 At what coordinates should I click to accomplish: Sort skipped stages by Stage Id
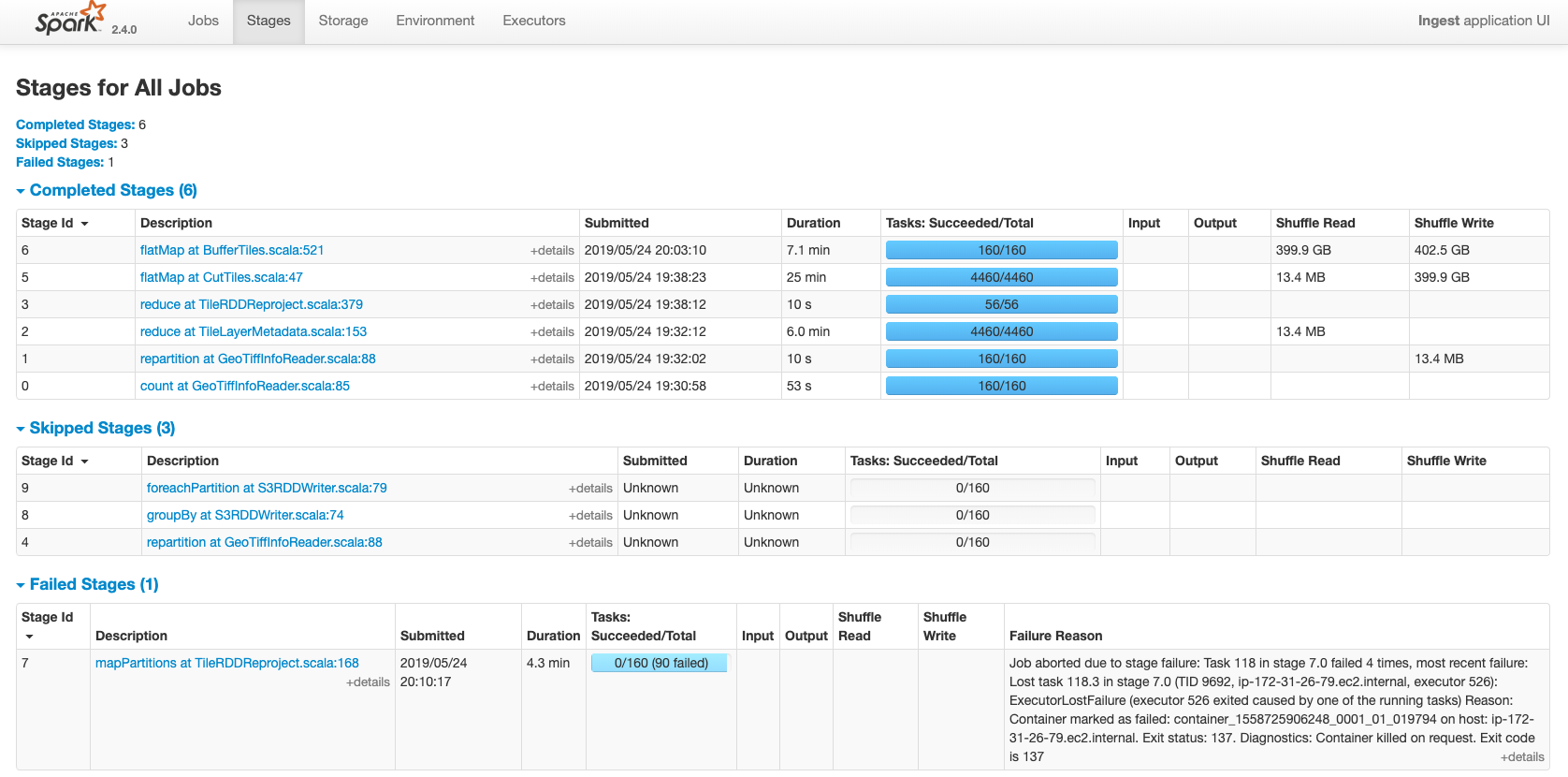[x=55, y=461]
